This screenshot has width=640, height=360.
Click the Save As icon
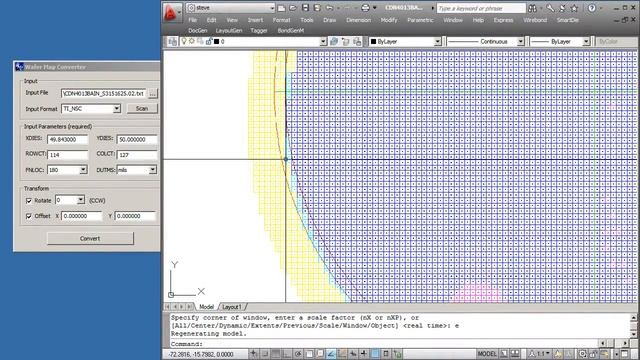317,8
